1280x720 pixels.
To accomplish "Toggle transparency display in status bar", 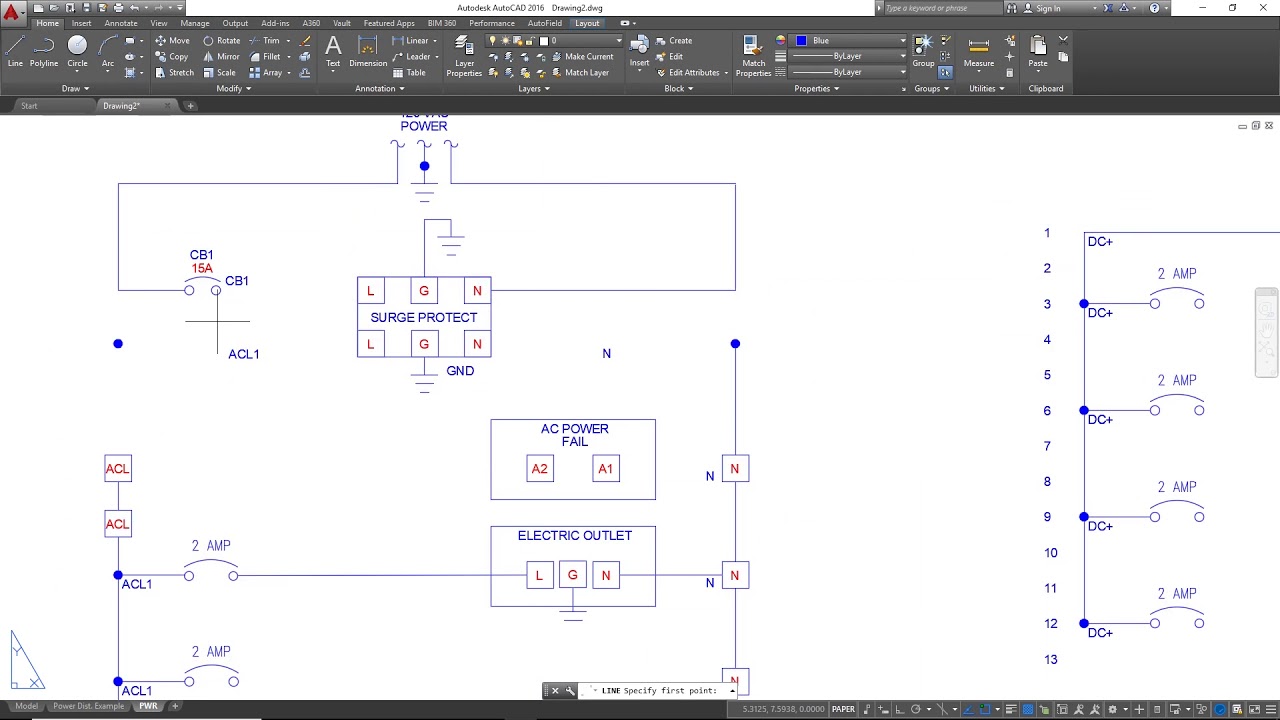I will (1028, 709).
